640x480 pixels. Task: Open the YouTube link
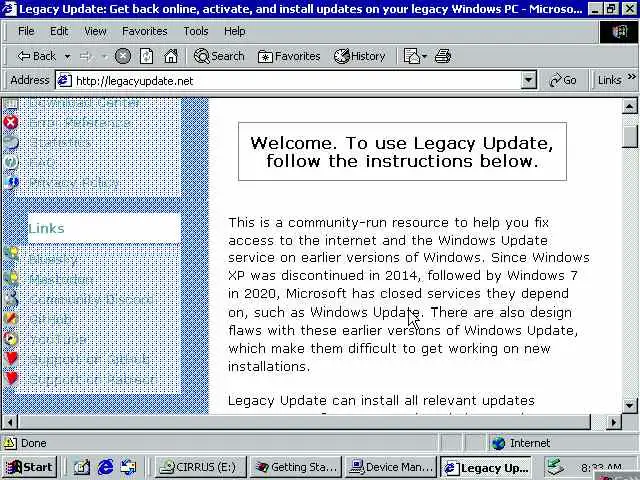(x=58, y=339)
